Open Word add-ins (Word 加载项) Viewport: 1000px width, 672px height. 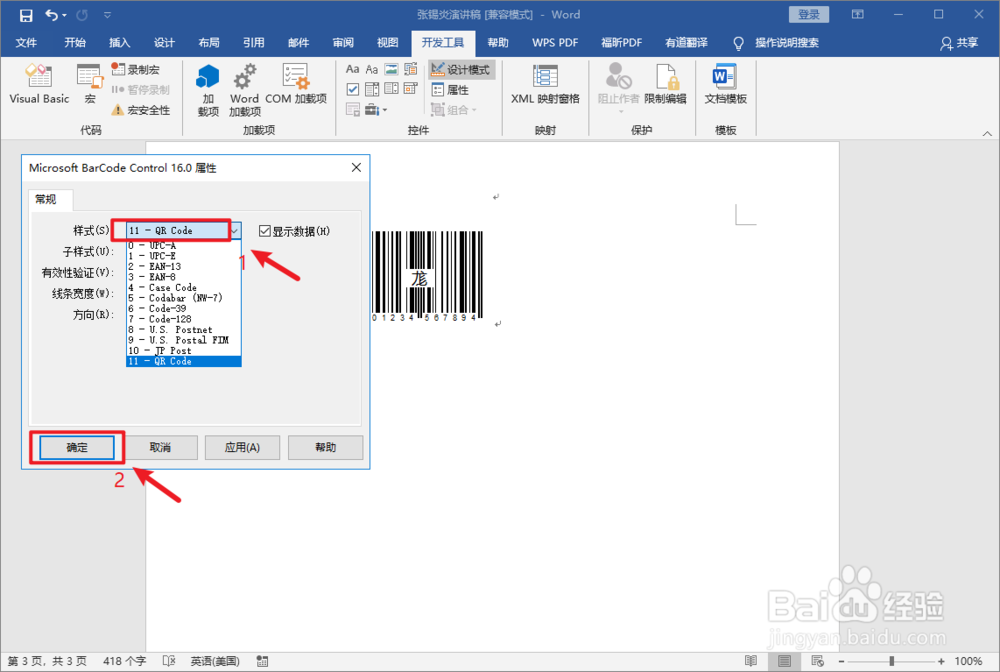pyautogui.click(x=244, y=90)
